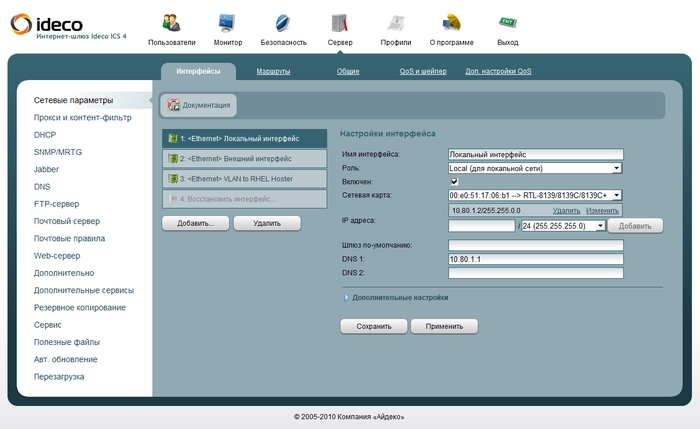Click the О программе icon
Viewport: 700px width, 429px height.
coord(451,23)
